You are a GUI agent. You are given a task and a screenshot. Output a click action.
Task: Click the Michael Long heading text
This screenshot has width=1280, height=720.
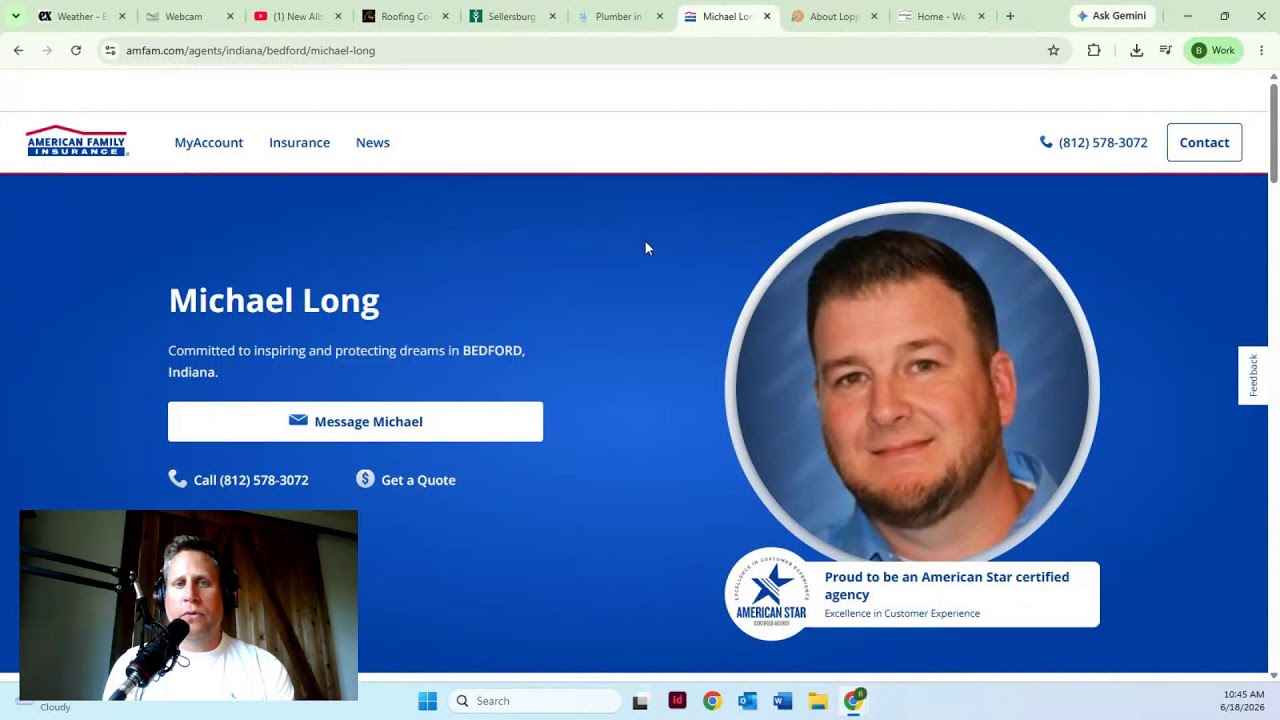(274, 300)
